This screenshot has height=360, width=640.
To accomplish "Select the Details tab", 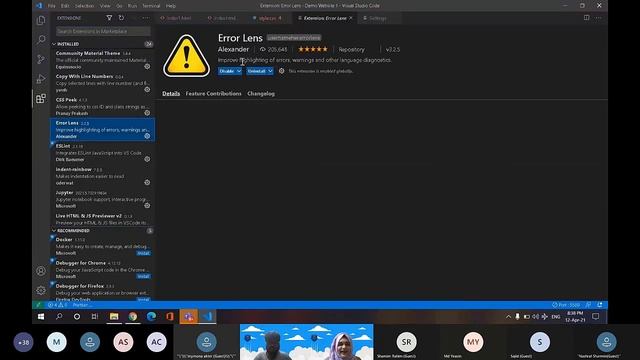I will [x=171, y=93].
